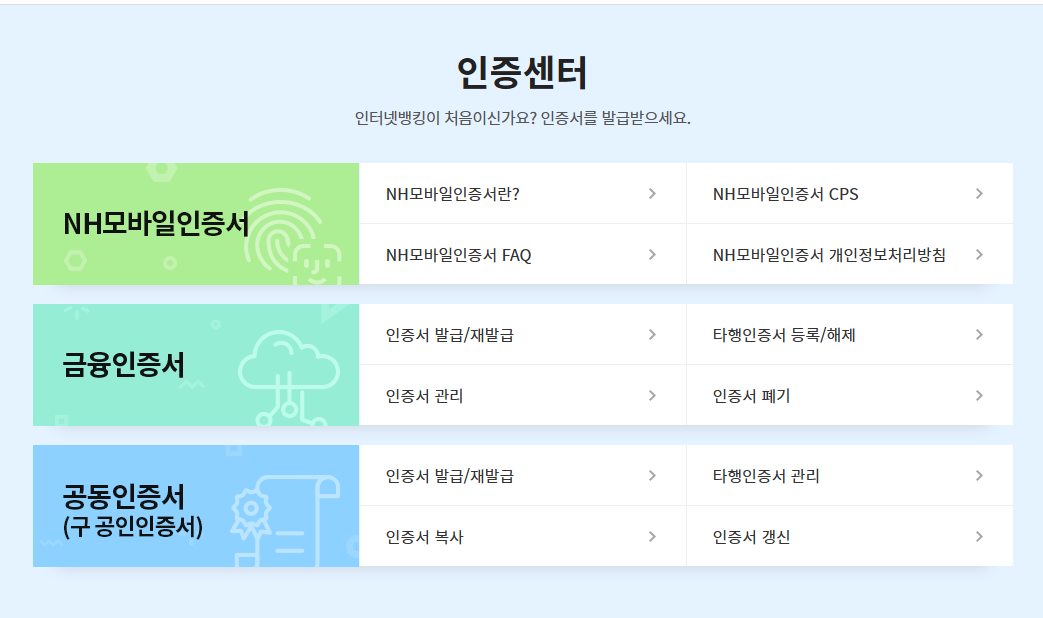Viewport: 1043px width, 618px height.
Task: Click the chevron next to 타행인증서 관리
Action: pyautogui.click(x=979, y=476)
